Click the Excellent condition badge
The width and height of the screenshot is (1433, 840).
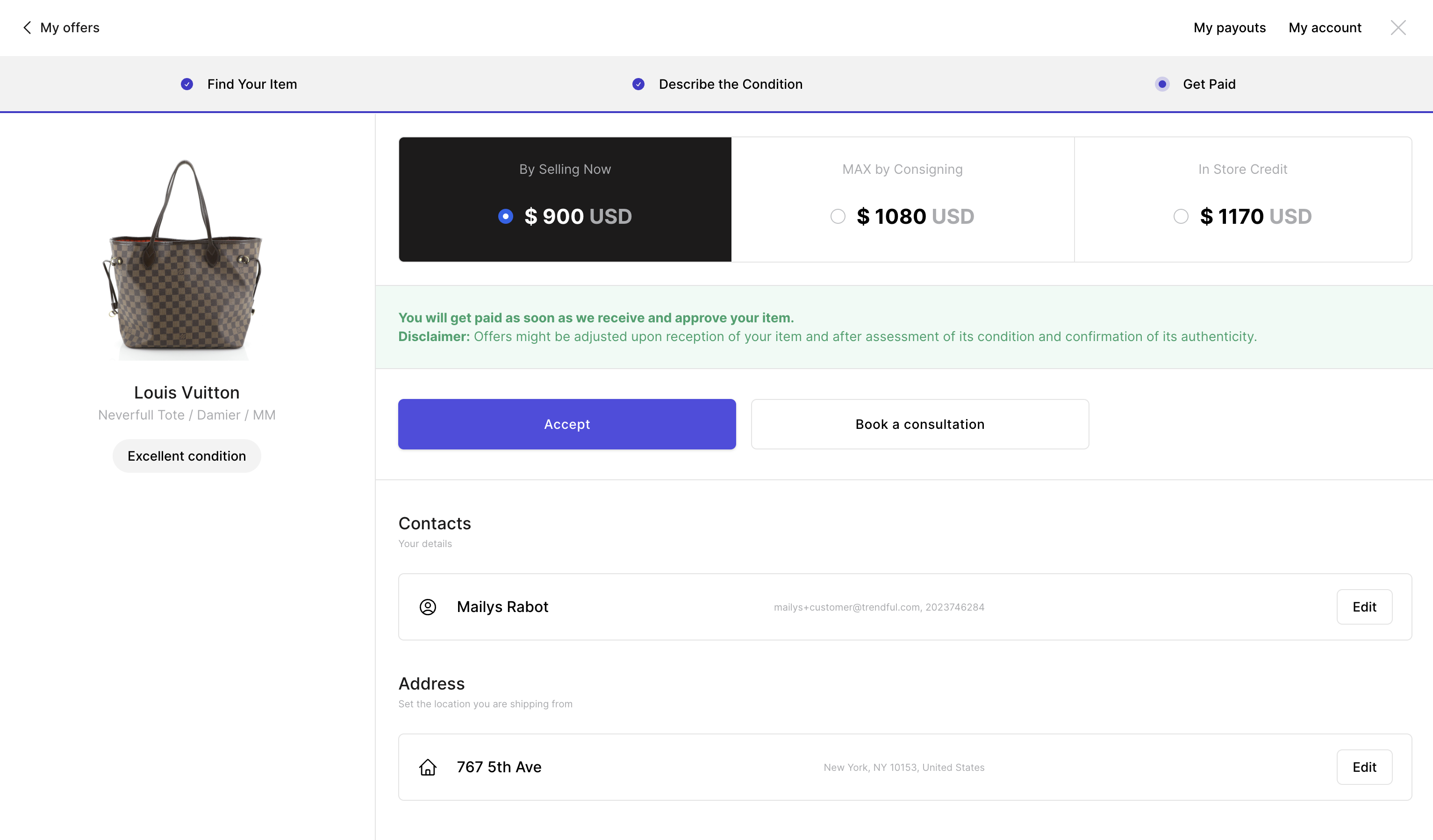186,456
